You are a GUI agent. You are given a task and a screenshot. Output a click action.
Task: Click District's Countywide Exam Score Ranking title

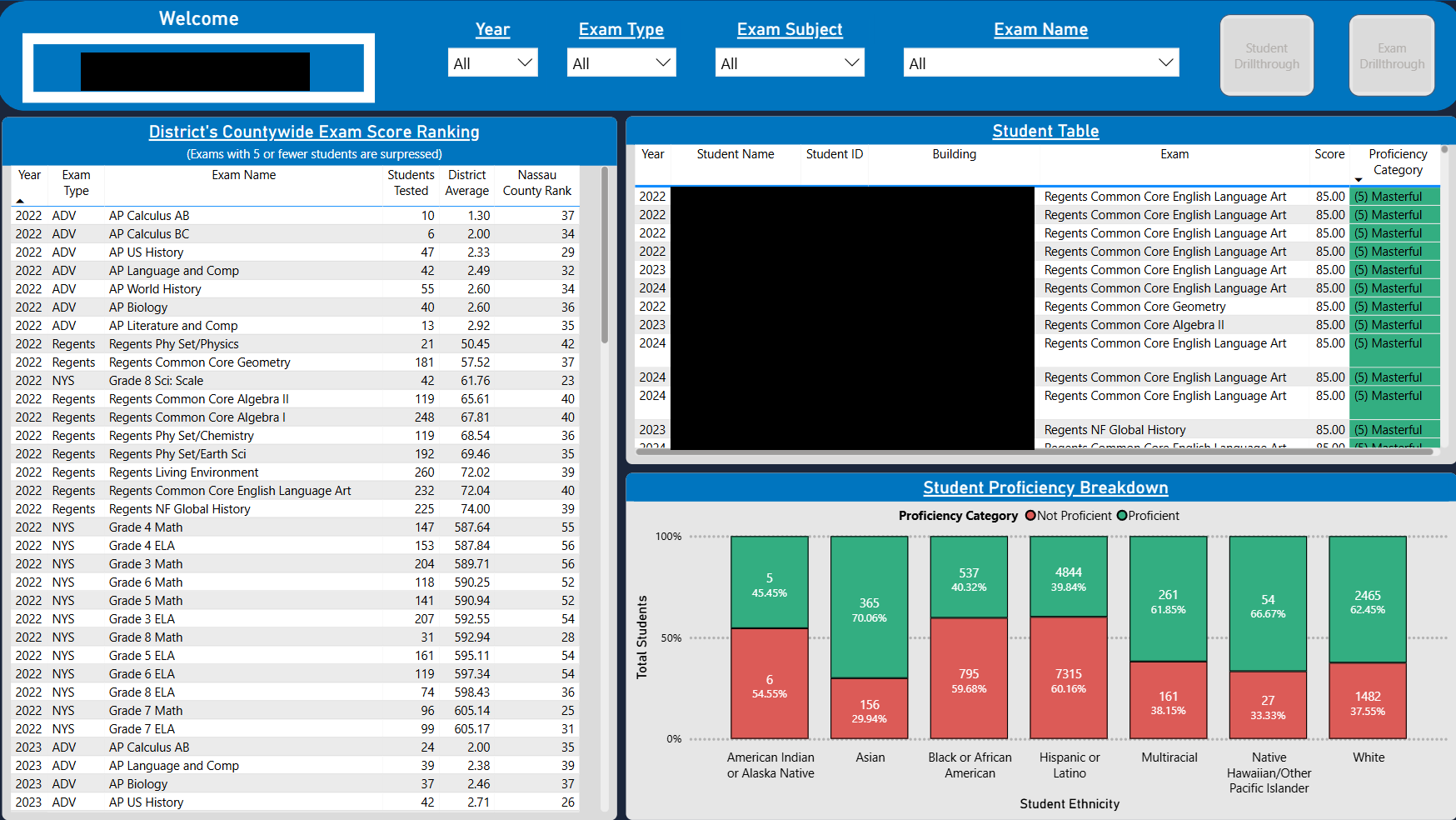coord(314,132)
